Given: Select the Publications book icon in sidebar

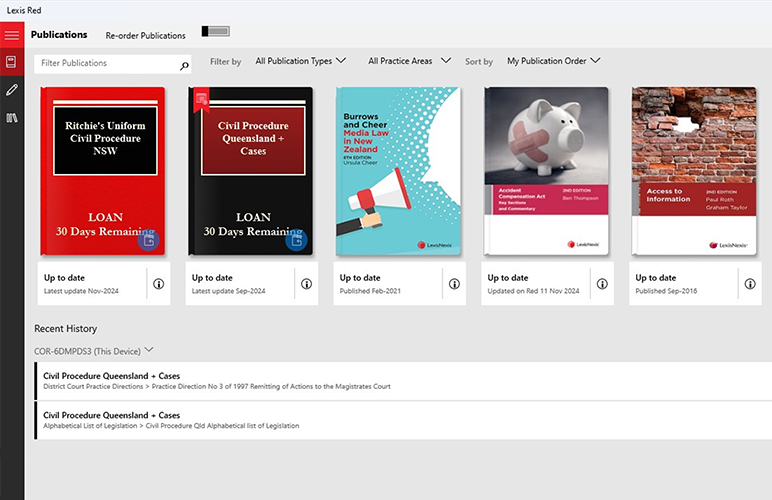Looking at the screenshot, I should coord(12,62).
